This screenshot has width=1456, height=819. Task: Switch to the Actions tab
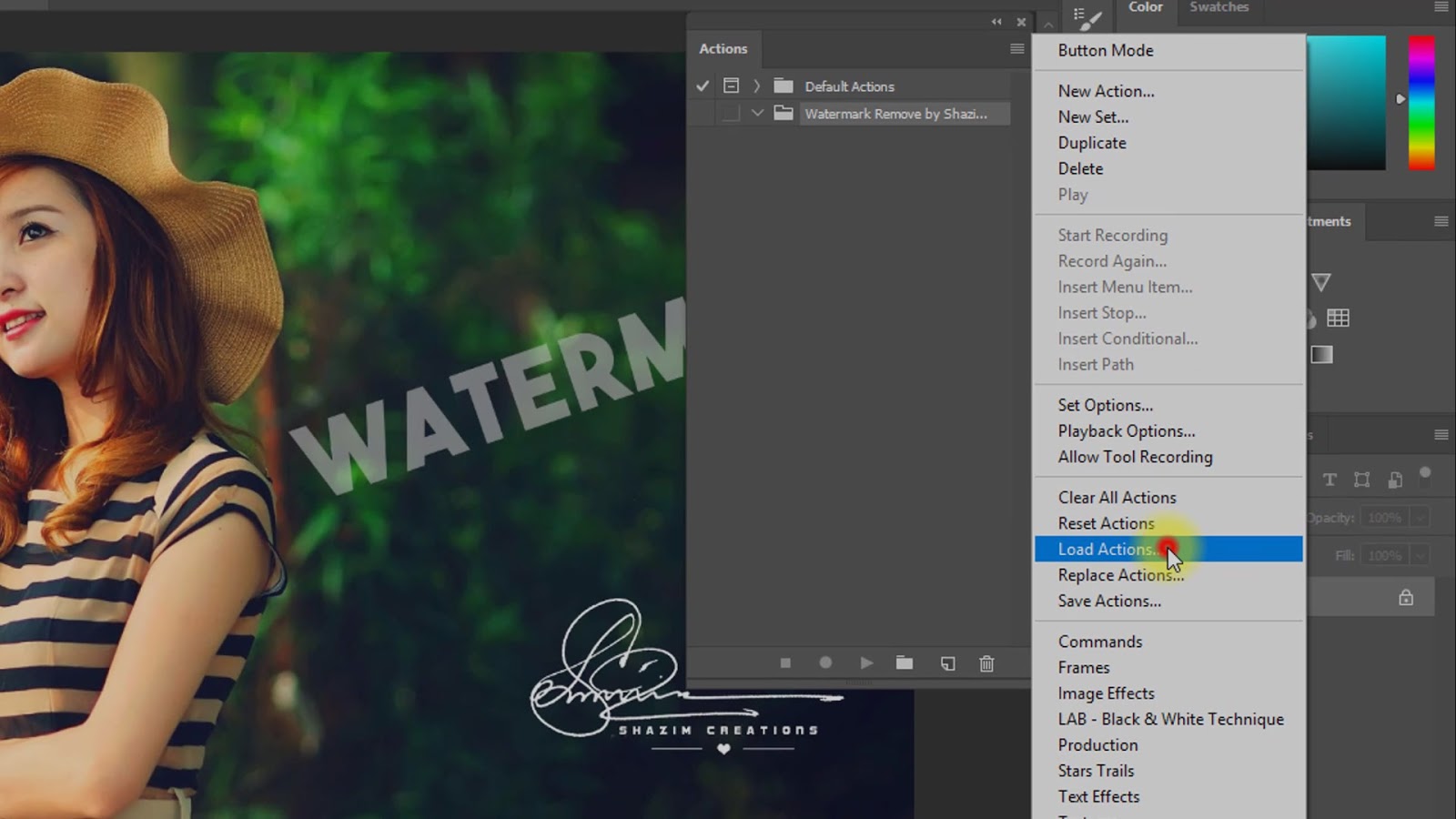click(x=723, y=48)
